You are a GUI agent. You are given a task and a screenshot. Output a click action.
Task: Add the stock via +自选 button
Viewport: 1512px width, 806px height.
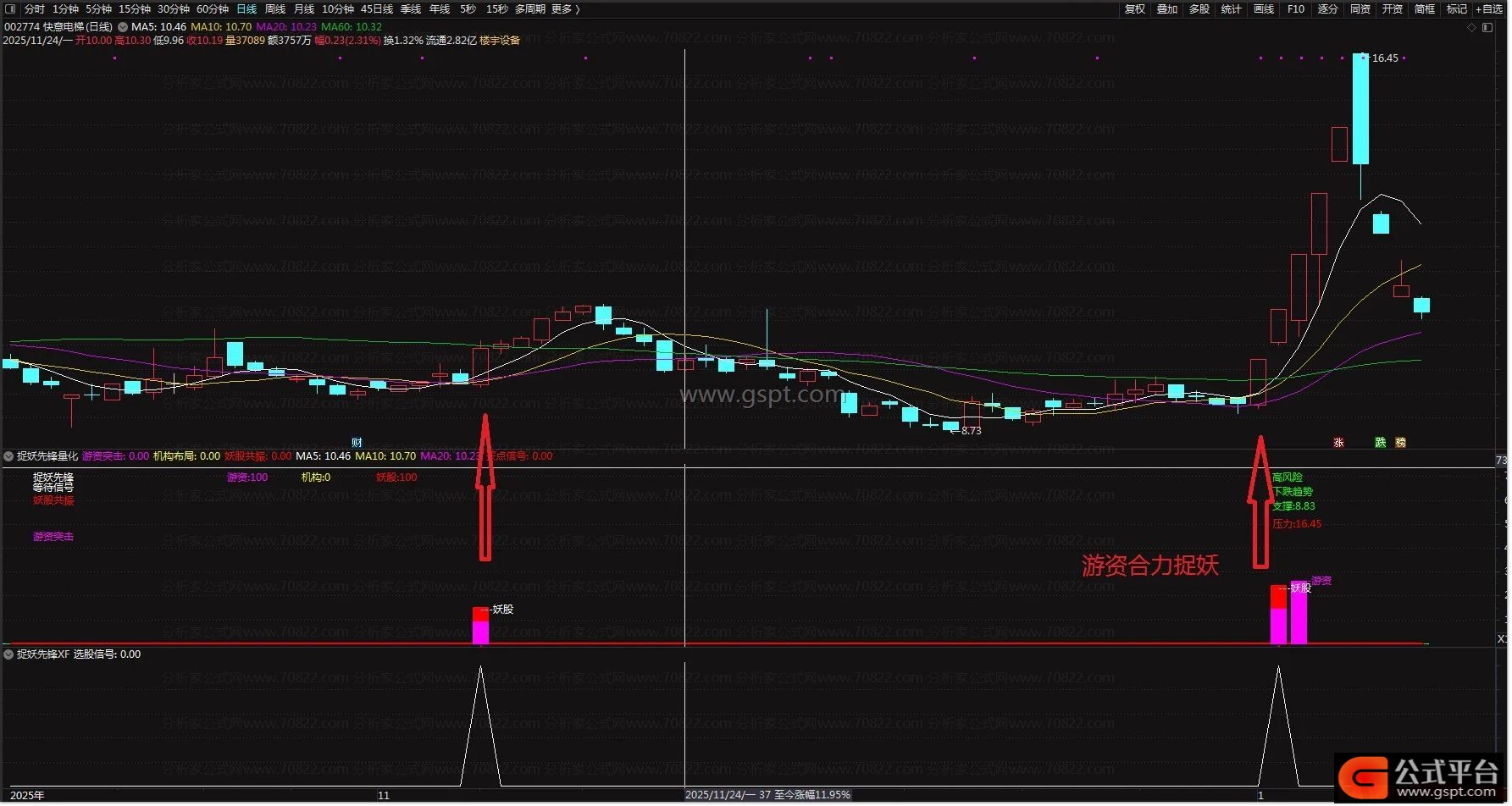click(1488, 9)
